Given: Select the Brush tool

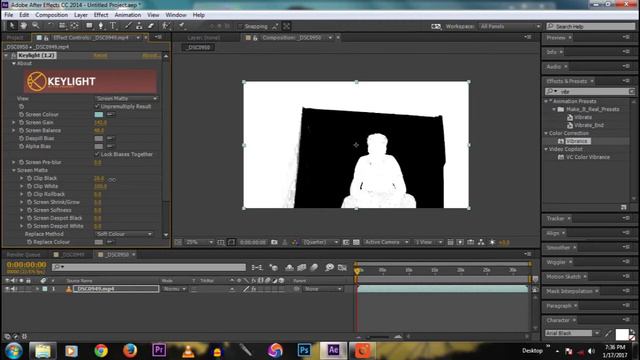Looking at the screenshot, I should coord(128,26).
